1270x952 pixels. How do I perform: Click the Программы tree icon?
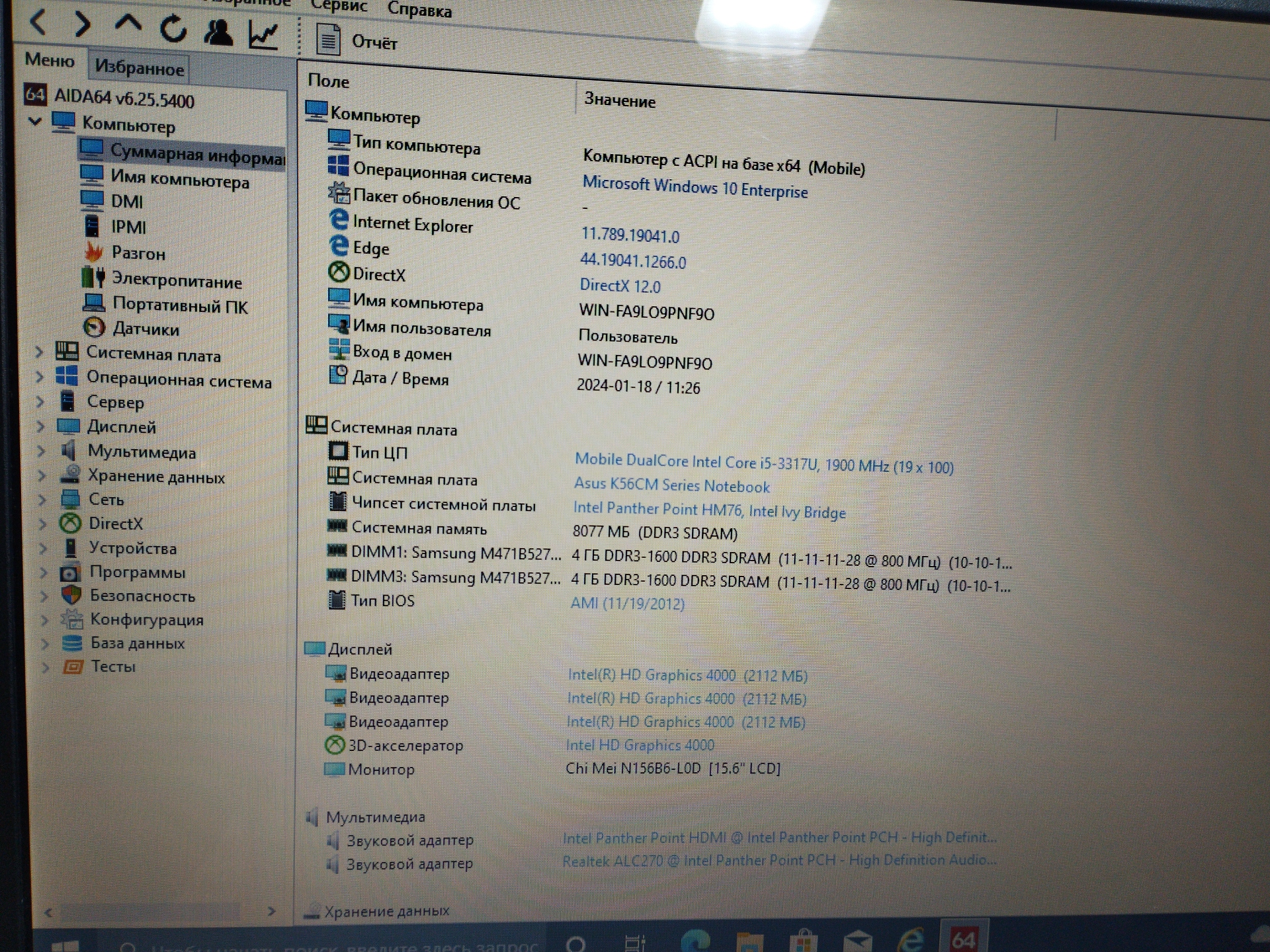tap(70, 573)
